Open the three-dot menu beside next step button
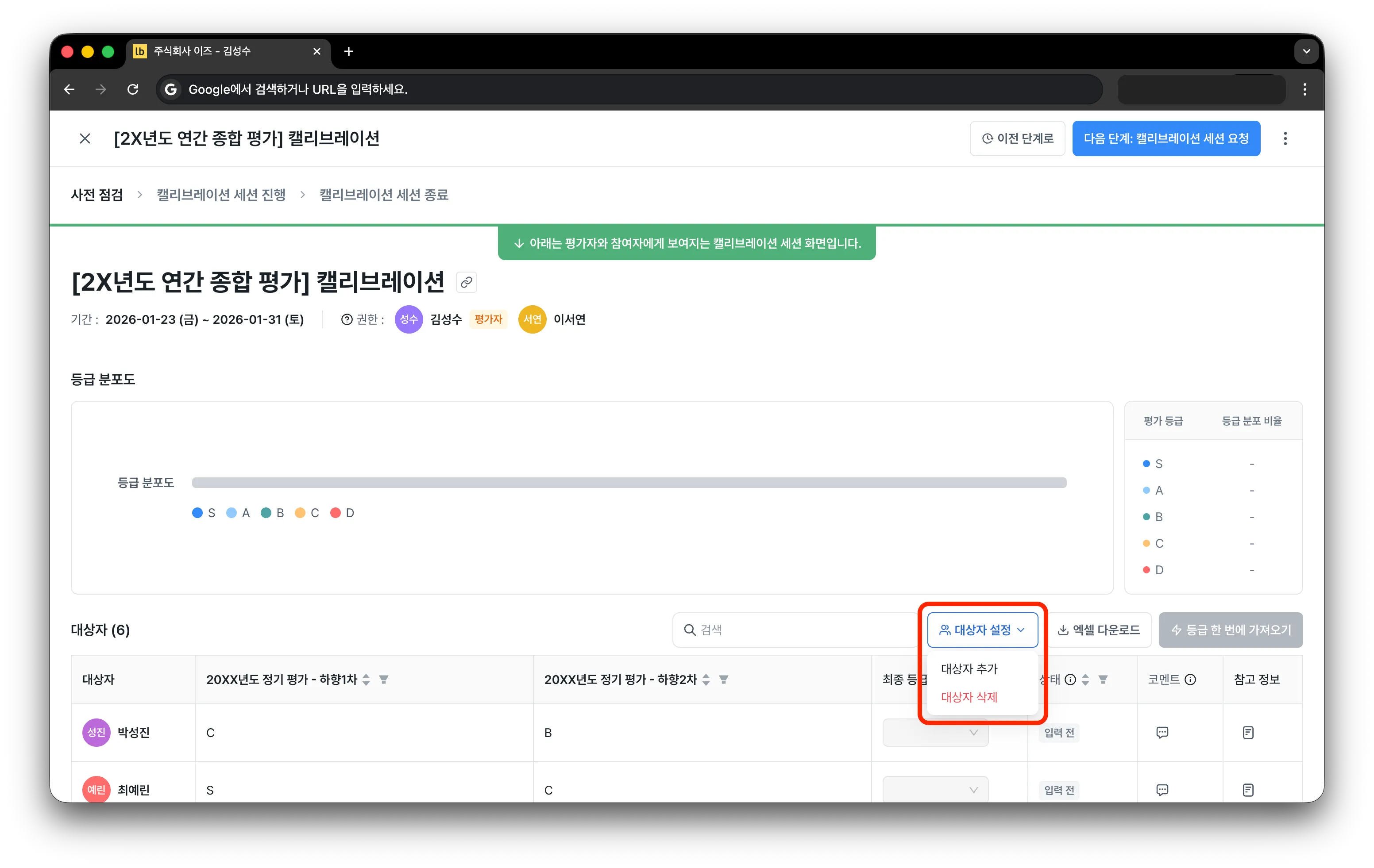The width and height of the screenshot is (1374, 868). click(1285, 138)
